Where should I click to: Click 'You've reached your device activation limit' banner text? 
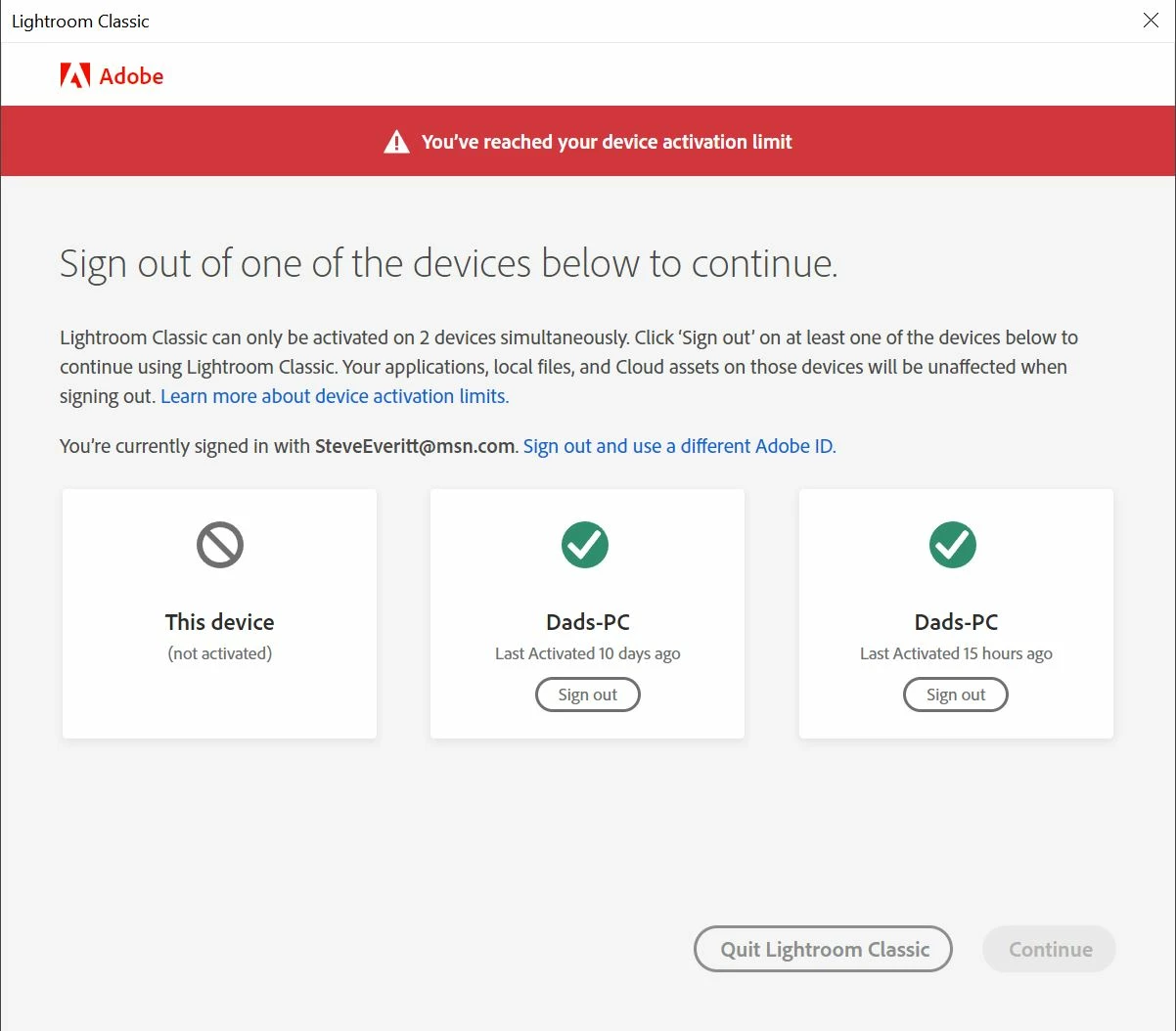click(x=607, y=142)
